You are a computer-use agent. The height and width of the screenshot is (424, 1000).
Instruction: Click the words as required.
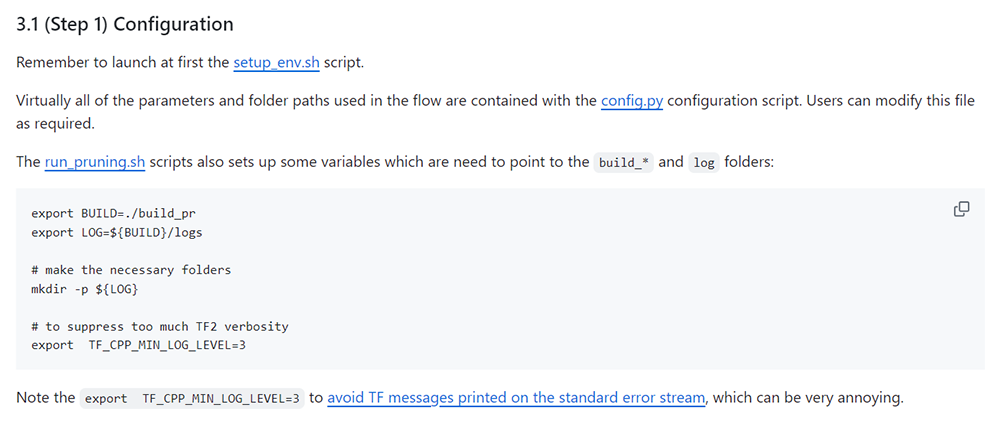(55, 124)
